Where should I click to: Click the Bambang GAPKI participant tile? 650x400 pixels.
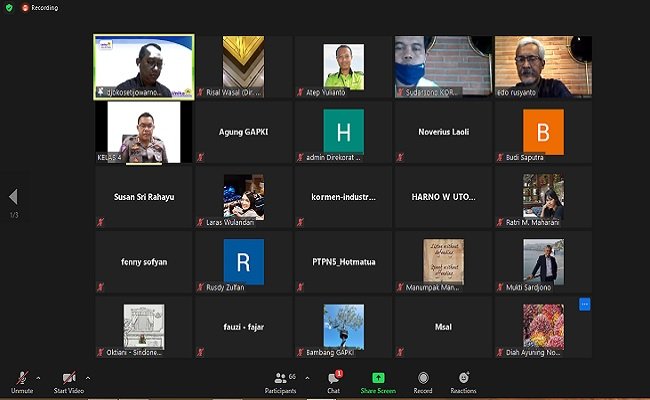pos(343,327)
